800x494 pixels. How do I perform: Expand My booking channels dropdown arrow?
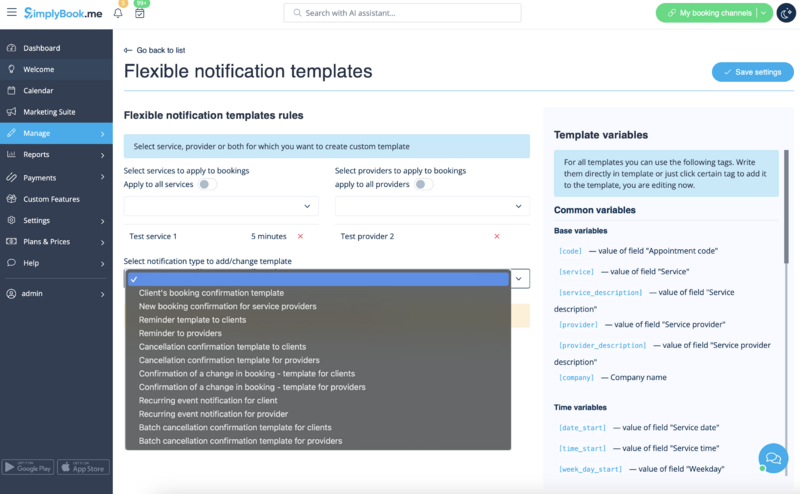(763, 13)
